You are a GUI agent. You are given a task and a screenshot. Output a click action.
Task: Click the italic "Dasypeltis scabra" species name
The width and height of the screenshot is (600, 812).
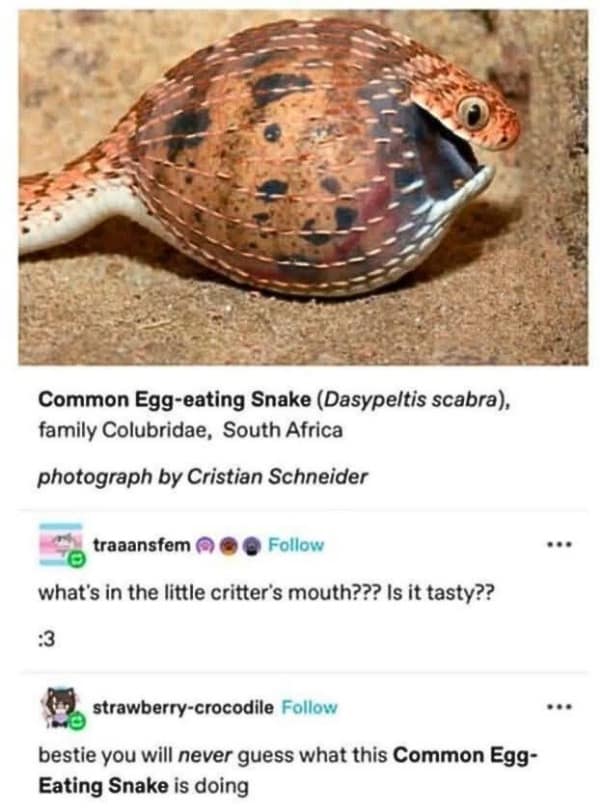(408, 402)
